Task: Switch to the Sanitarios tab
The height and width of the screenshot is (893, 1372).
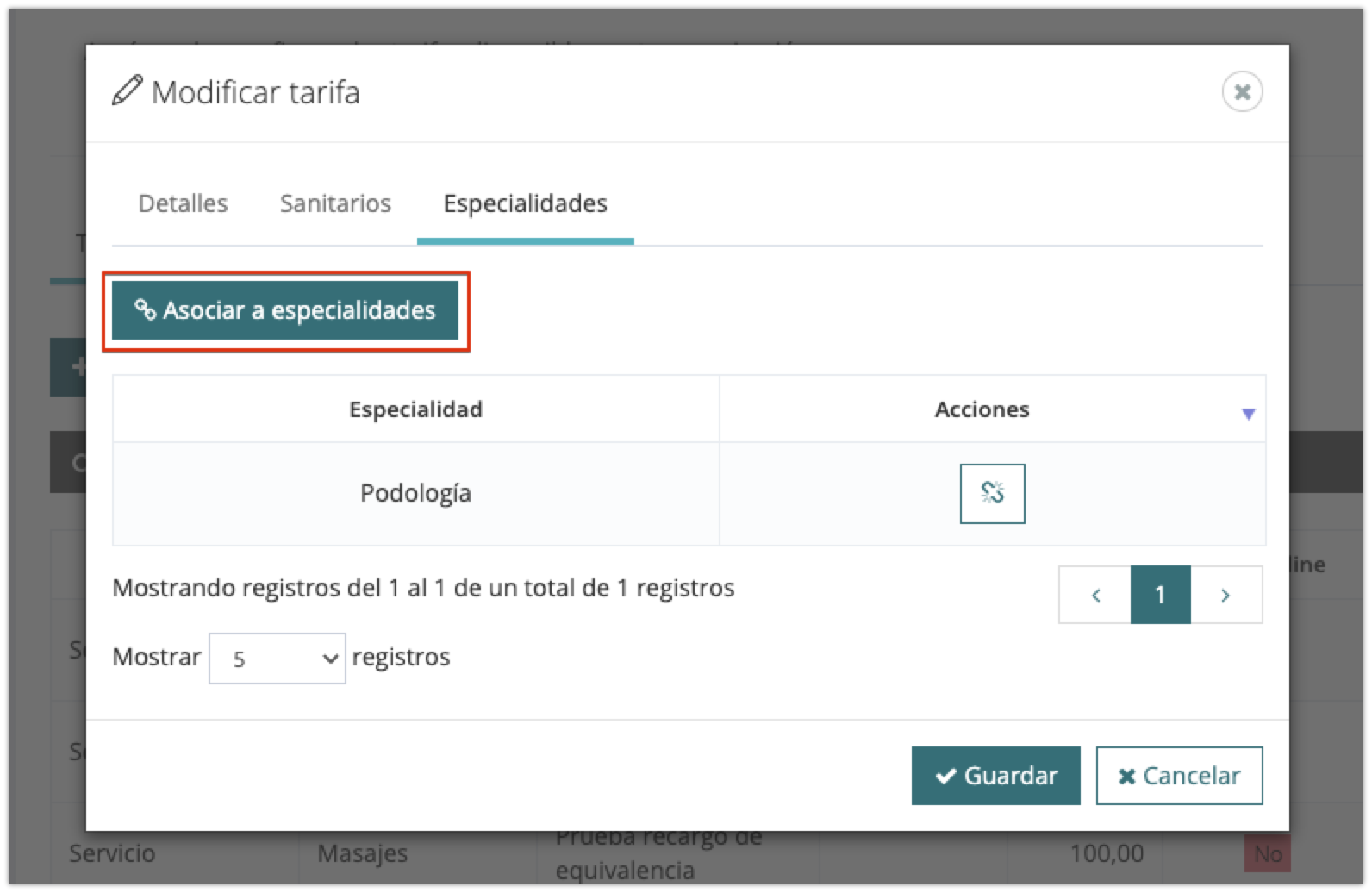Action: (x=335, y=203)
